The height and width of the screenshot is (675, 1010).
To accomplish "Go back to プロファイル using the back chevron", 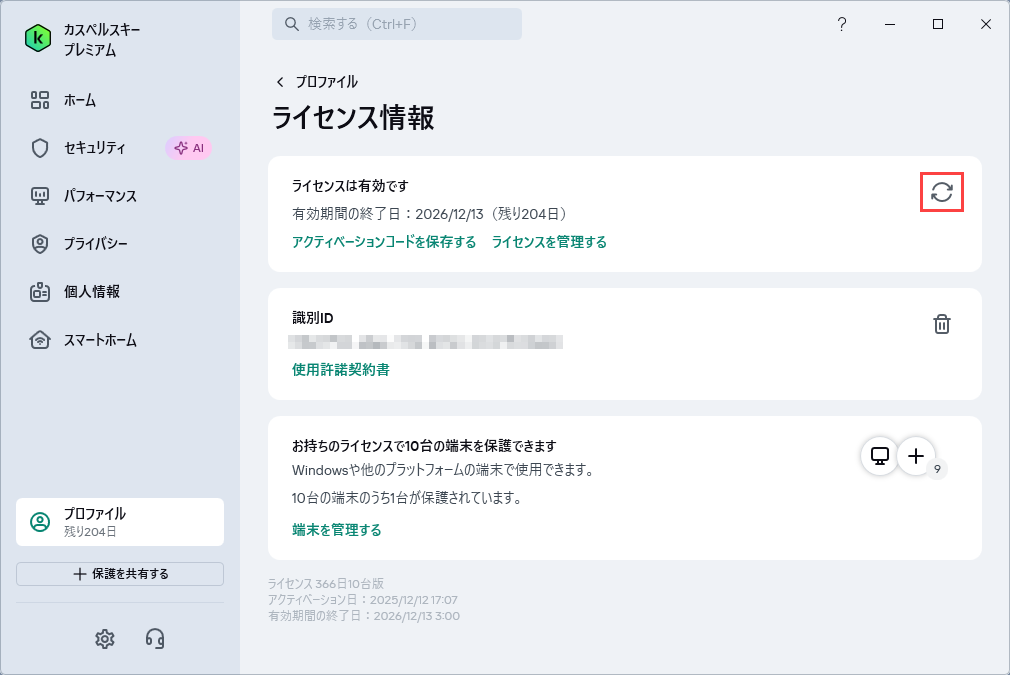I will pos(280,82).
